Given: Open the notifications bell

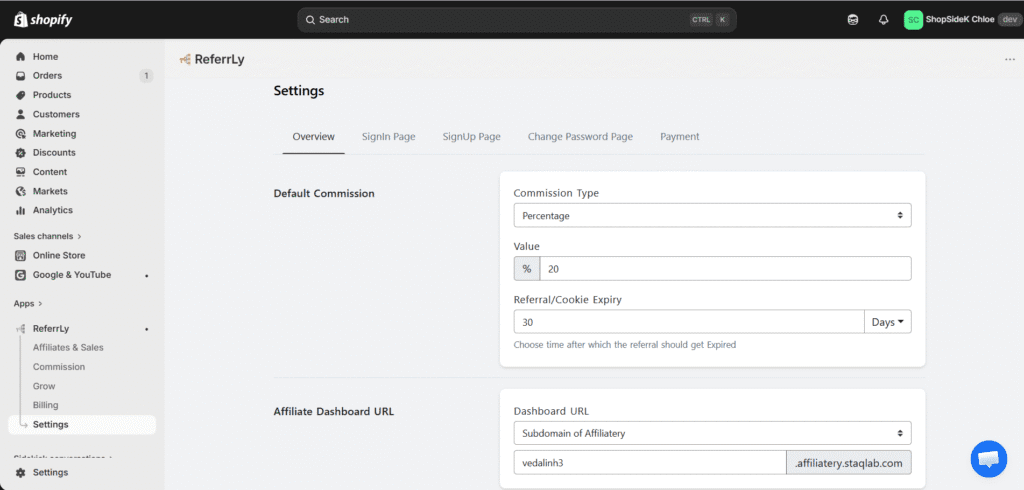Looking at the screenshot, I should pos(884,20).
